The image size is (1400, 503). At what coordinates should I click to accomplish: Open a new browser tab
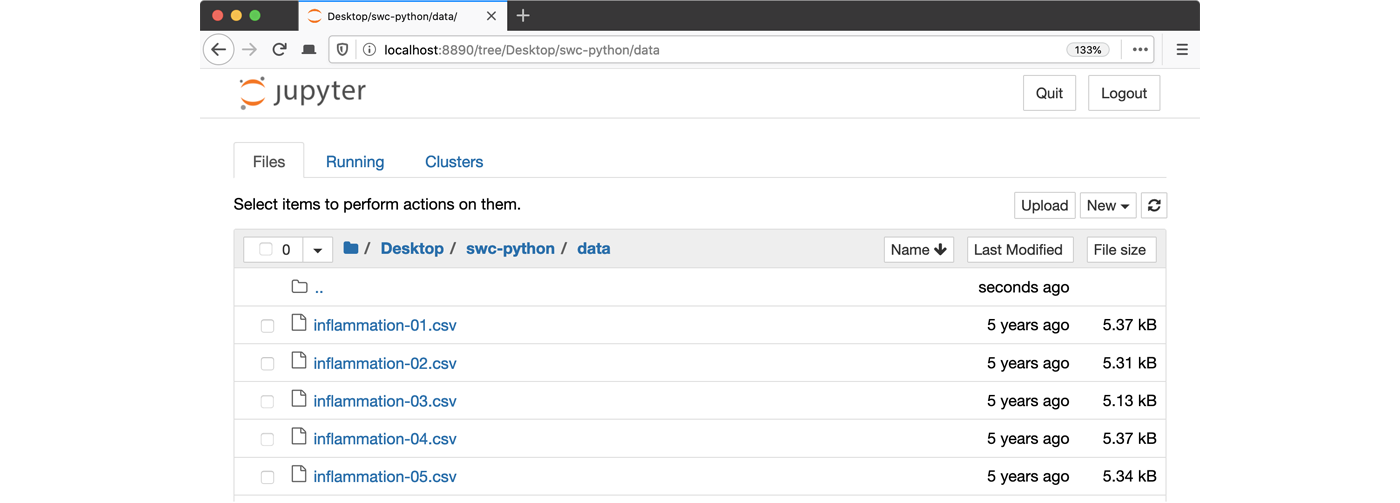coord(523,15)
